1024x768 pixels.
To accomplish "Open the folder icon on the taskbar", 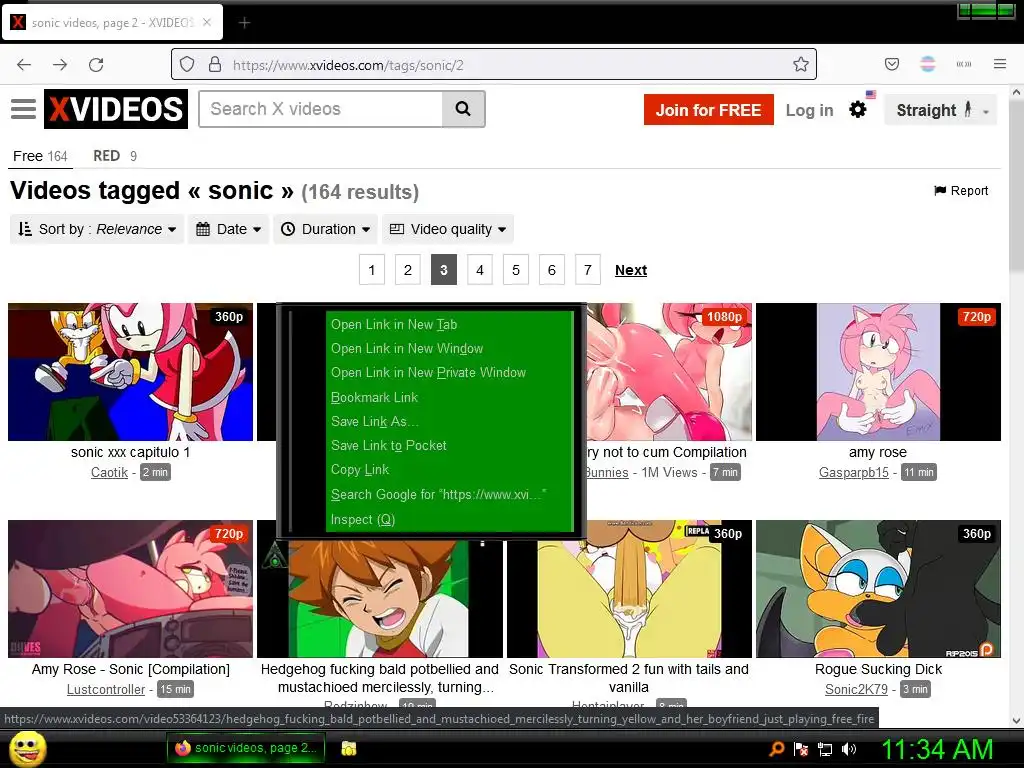I will pyautogui.click(x=349, y=748).
